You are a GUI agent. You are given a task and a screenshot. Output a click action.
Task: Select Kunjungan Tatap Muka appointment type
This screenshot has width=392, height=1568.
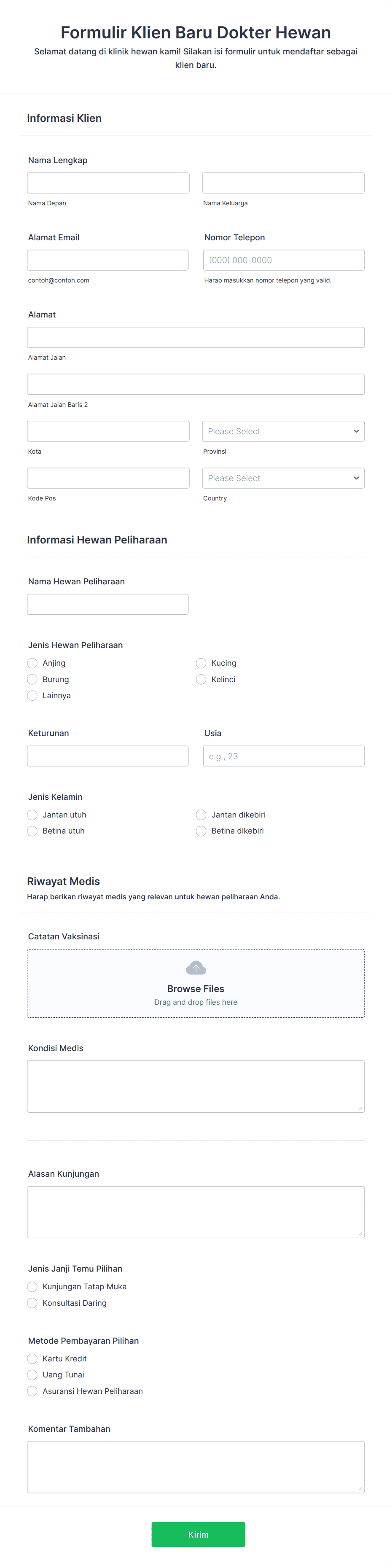click(x=32, y=1286)
